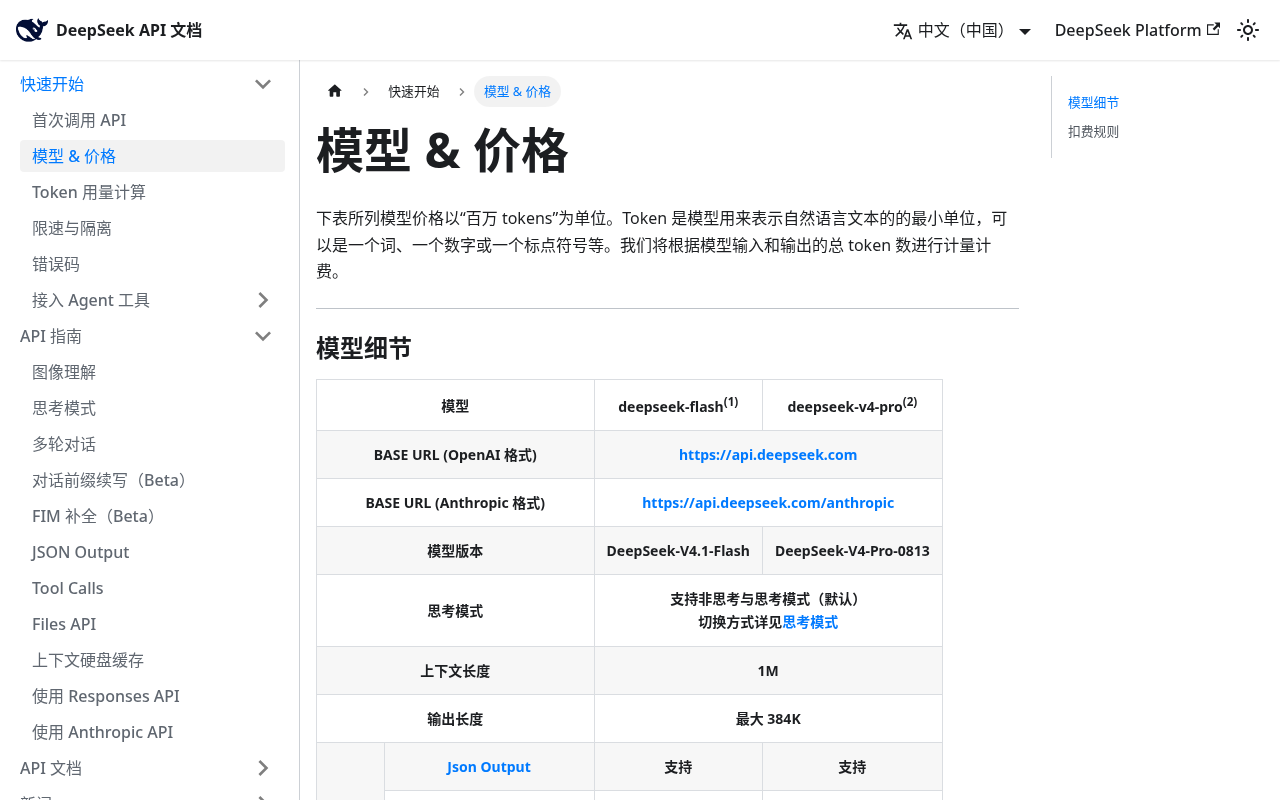Click the DeepSeek API 文档 site title
The image size is (1280, 800).
coord(129,30)
